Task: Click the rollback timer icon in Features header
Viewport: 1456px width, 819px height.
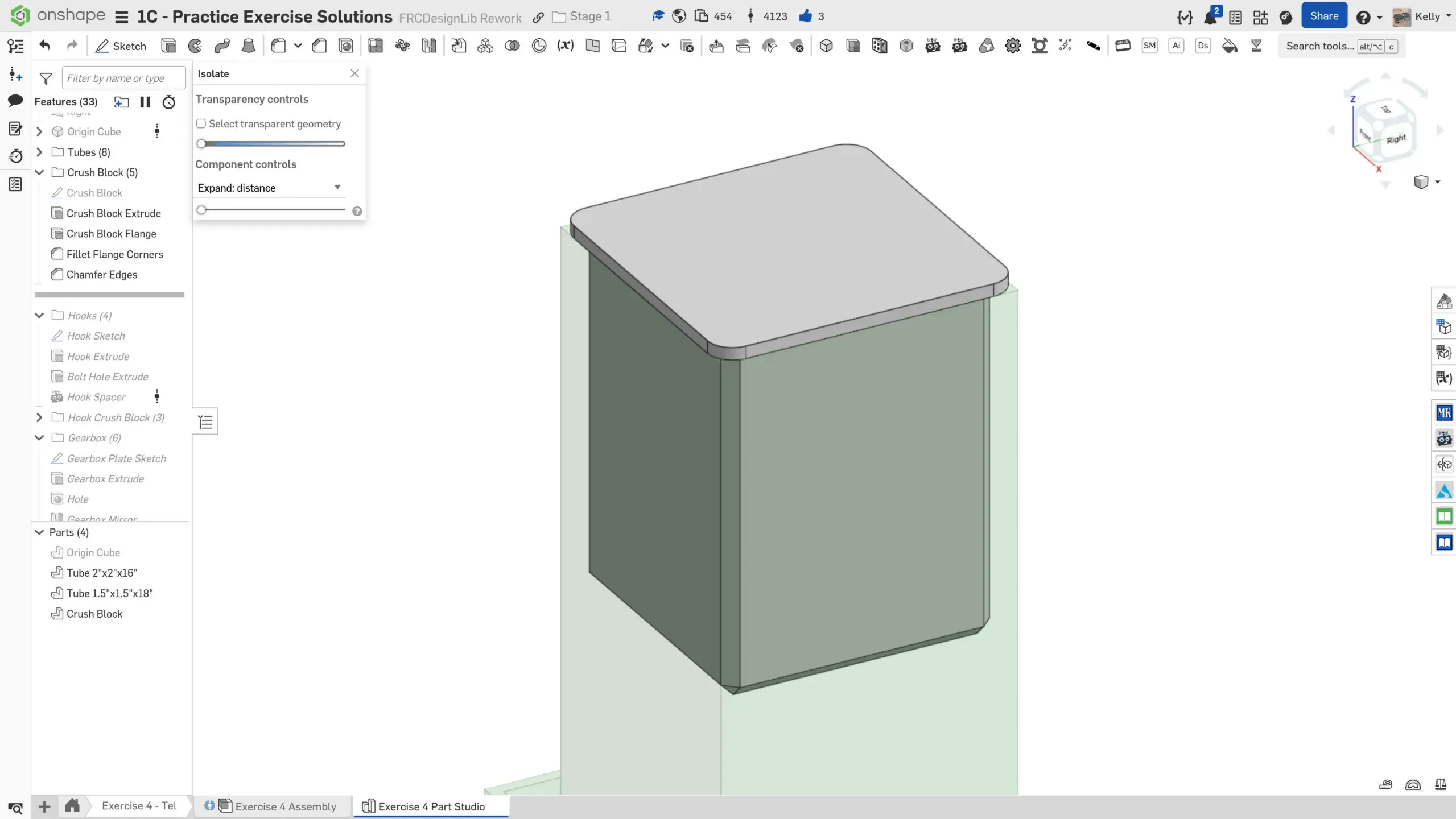Action: point(169,102)
